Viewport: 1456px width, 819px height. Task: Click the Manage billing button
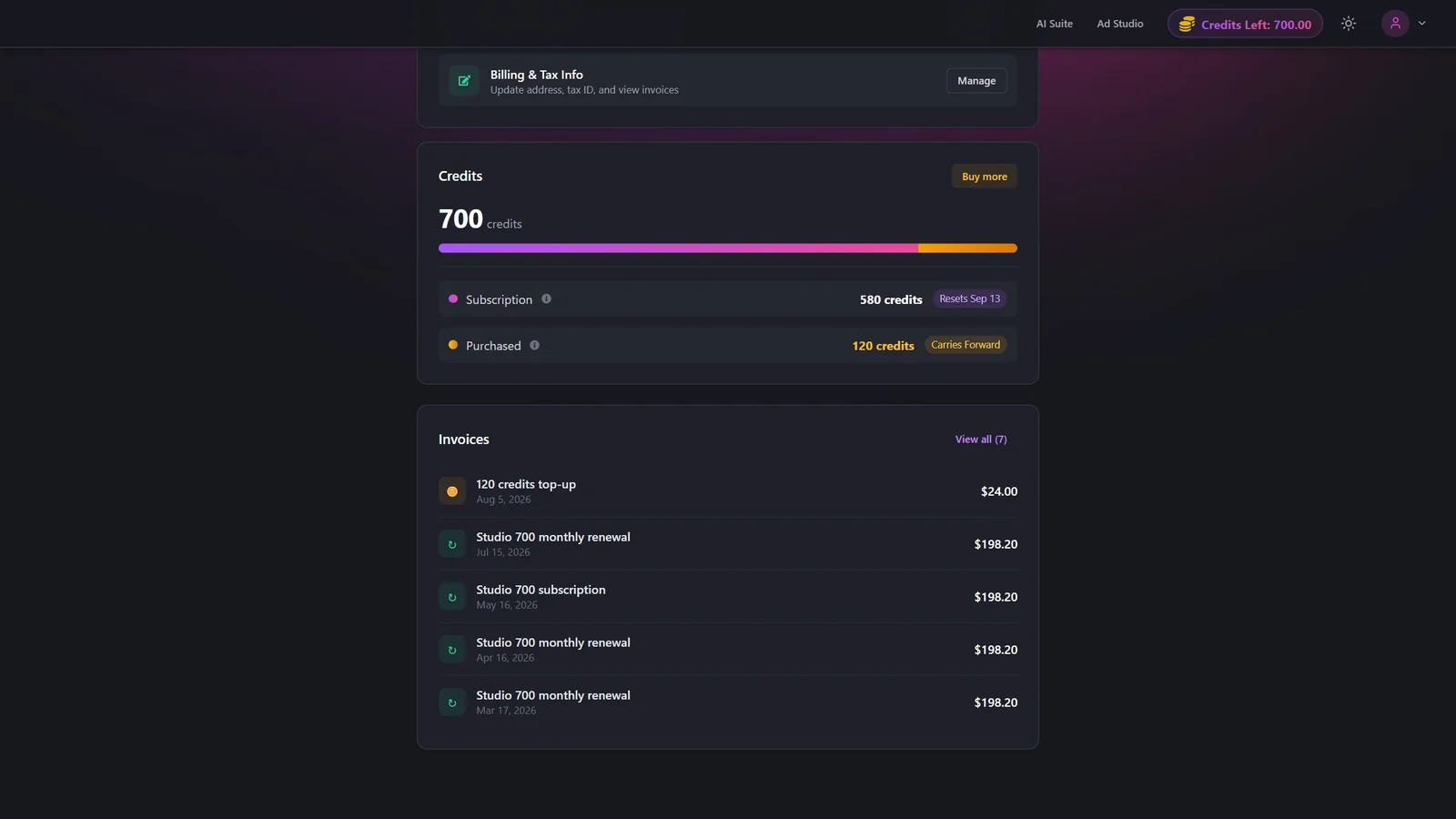click(976, 81)
